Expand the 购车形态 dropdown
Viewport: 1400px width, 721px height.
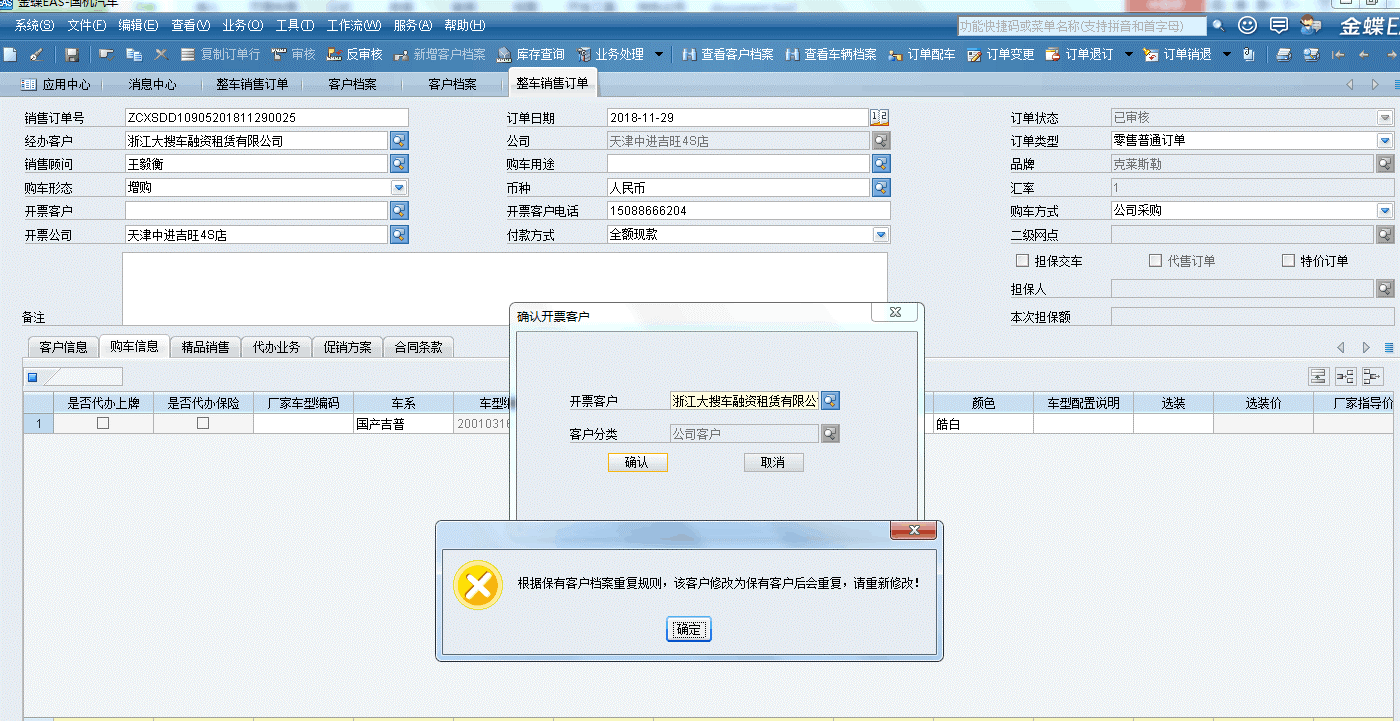click(x=399, y=187)
